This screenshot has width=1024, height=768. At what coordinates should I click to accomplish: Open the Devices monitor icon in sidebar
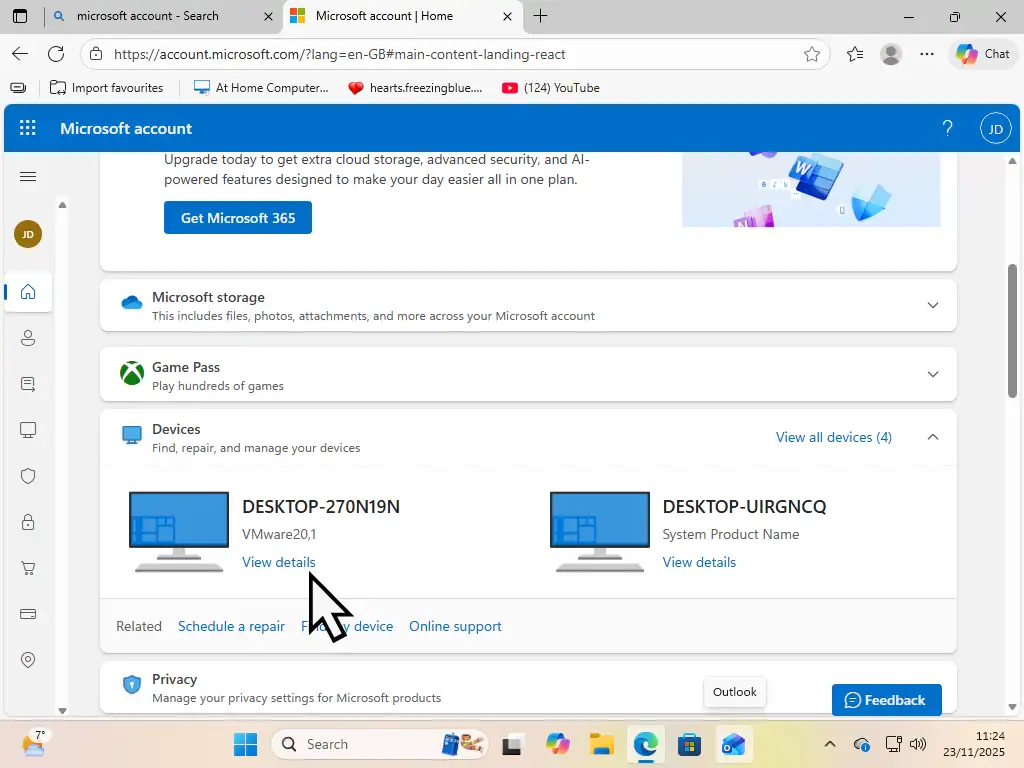point(27,429)
